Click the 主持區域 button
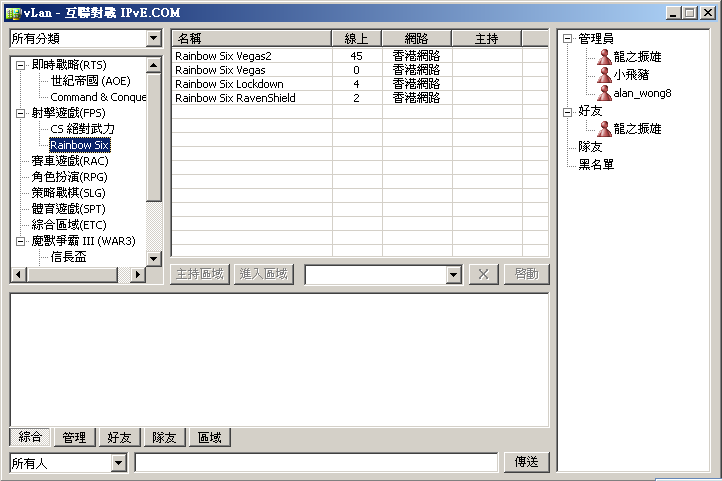The height and width of the screenshot is (481, 722). pos(200,274)
